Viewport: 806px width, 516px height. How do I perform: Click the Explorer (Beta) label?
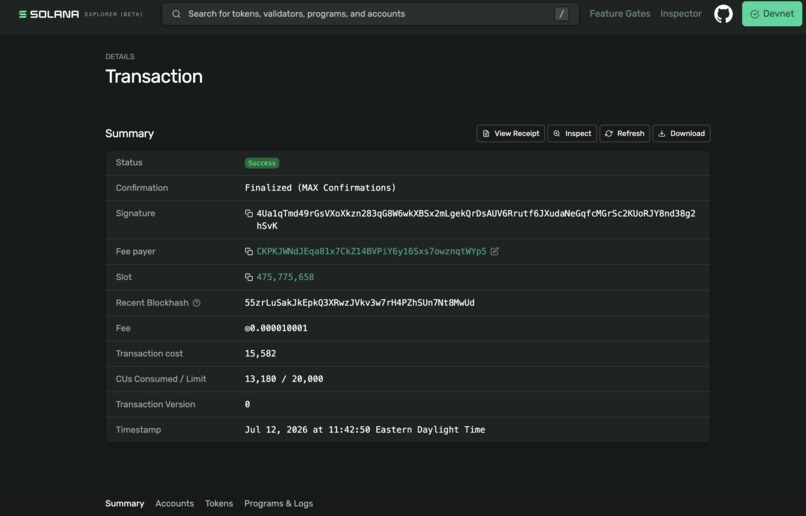[114, 14]
